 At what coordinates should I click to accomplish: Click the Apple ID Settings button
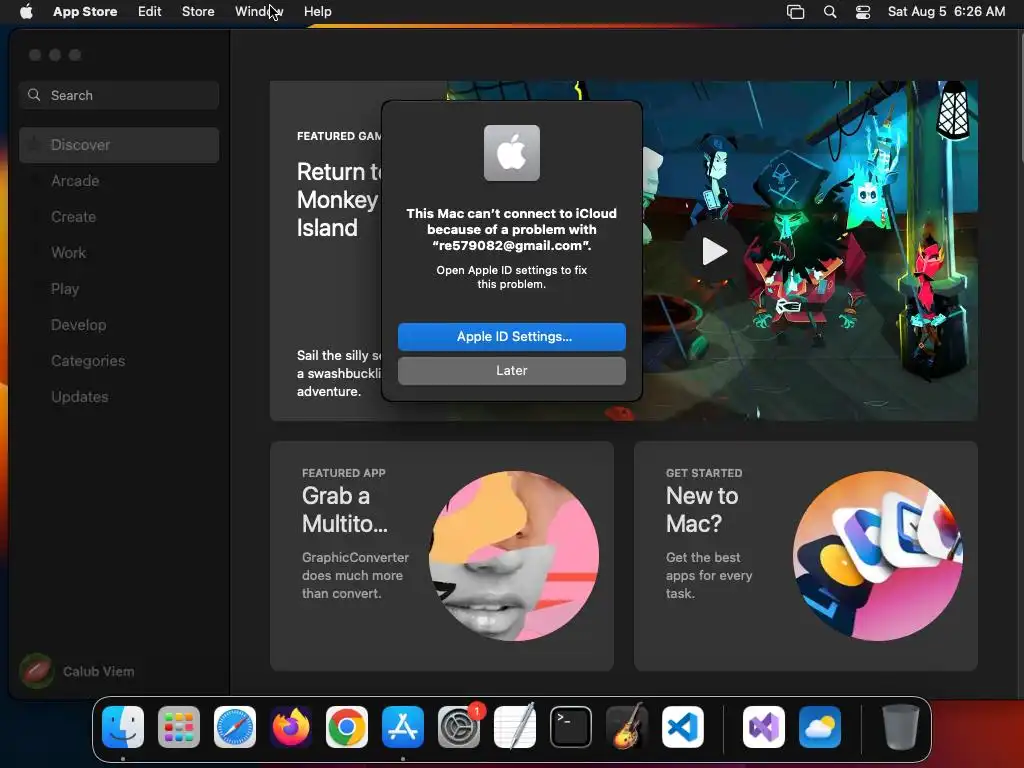tap(511, 336)
